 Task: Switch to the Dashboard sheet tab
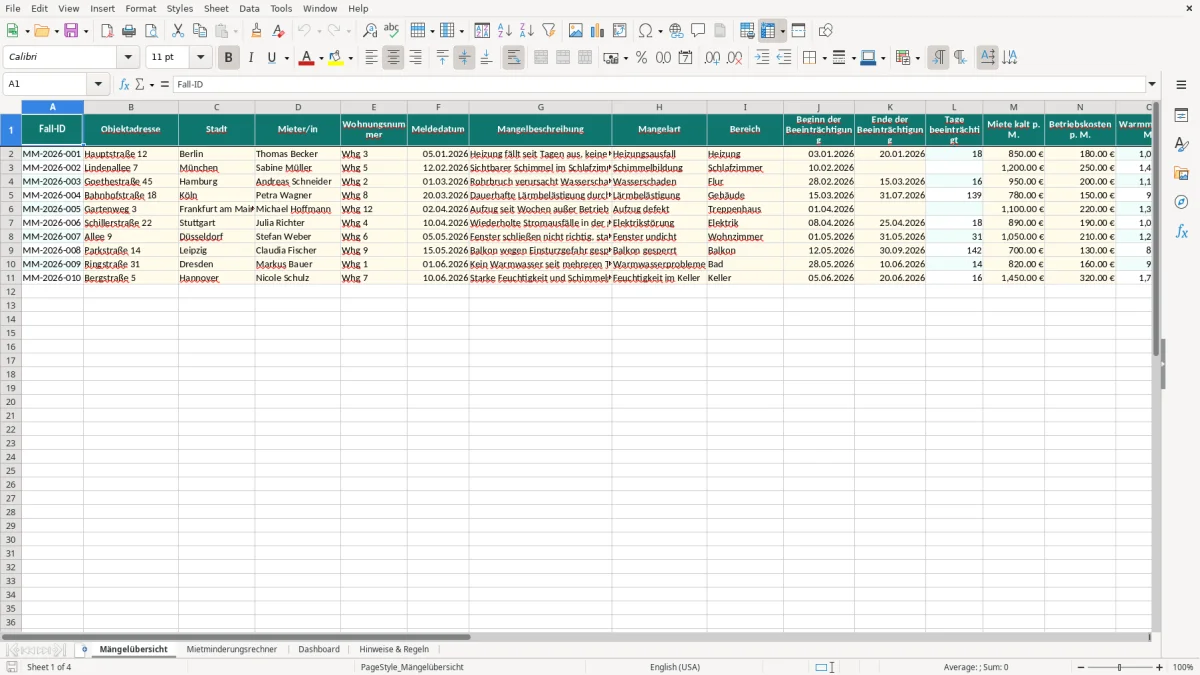(x=319, y=649)
